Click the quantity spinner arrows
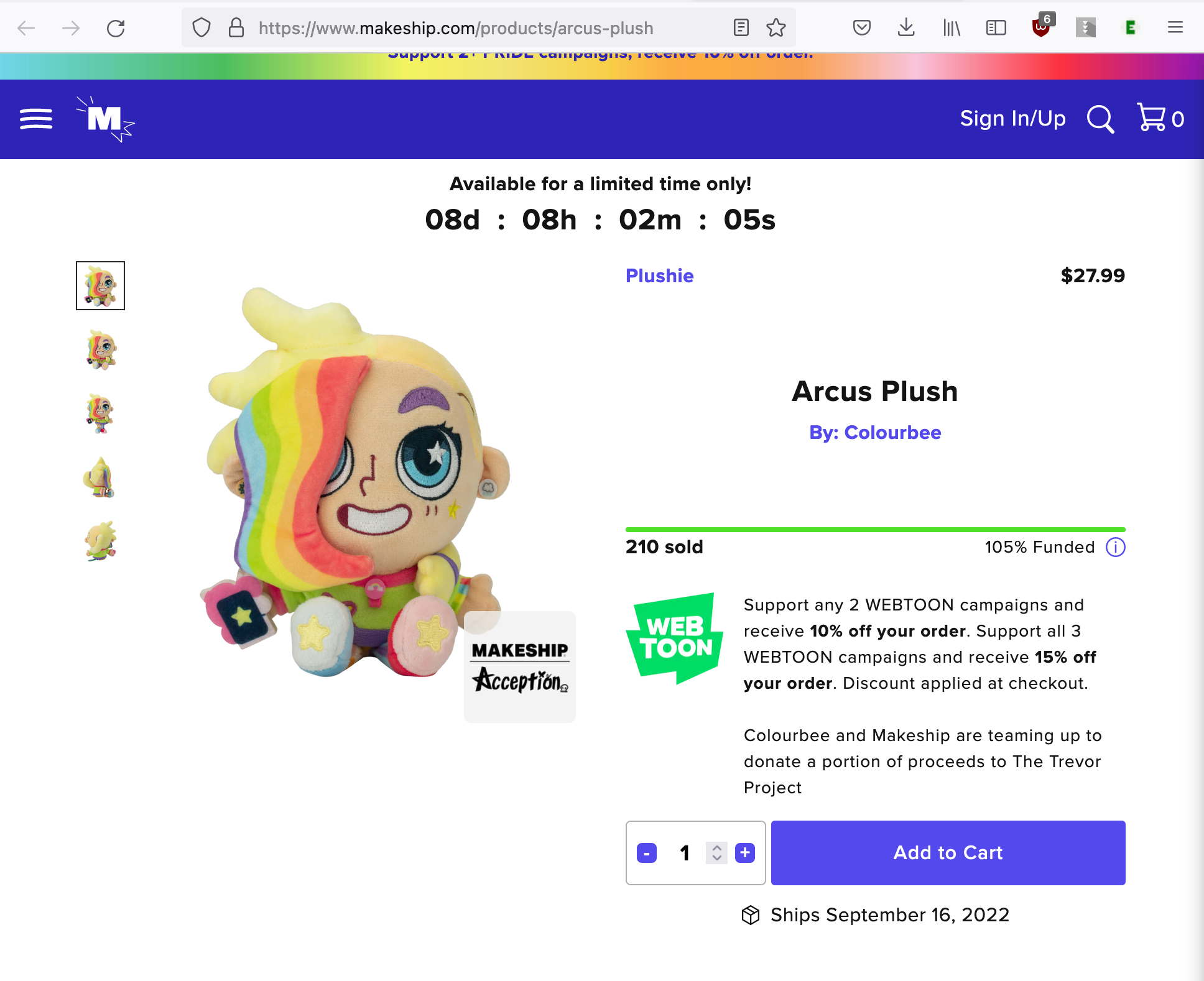The width and height of the screenshot is (1204, 981). click(x=716, y=853)
